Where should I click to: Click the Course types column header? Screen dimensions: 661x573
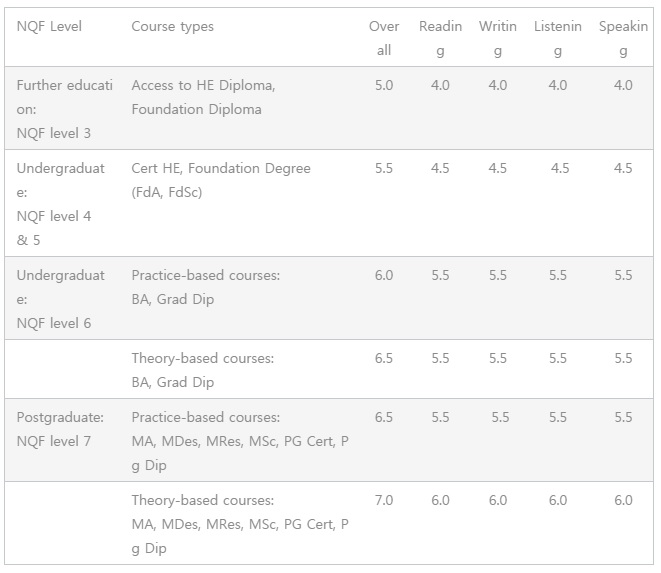click(x=172, y=27)
